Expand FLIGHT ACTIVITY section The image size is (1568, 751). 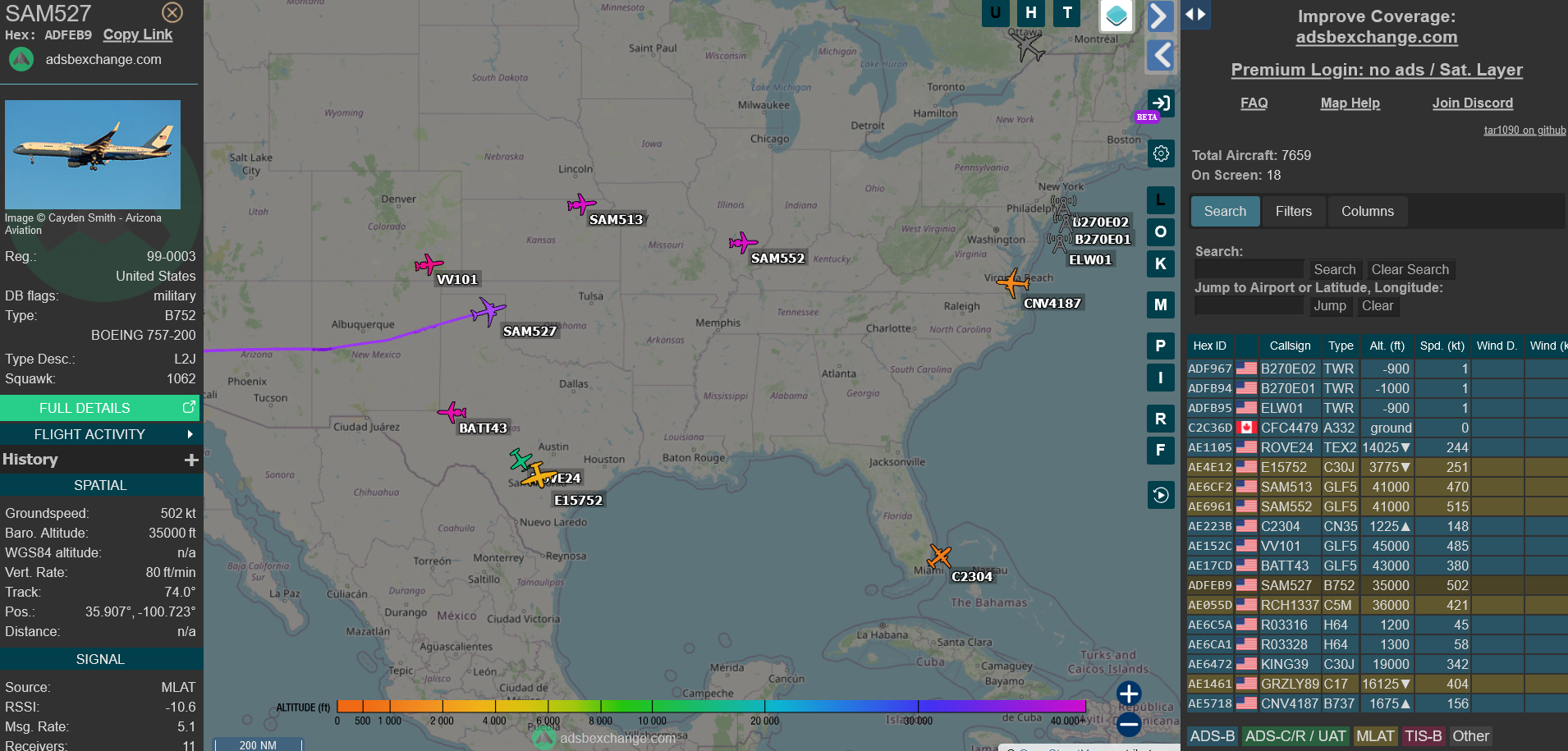point(100,434)
